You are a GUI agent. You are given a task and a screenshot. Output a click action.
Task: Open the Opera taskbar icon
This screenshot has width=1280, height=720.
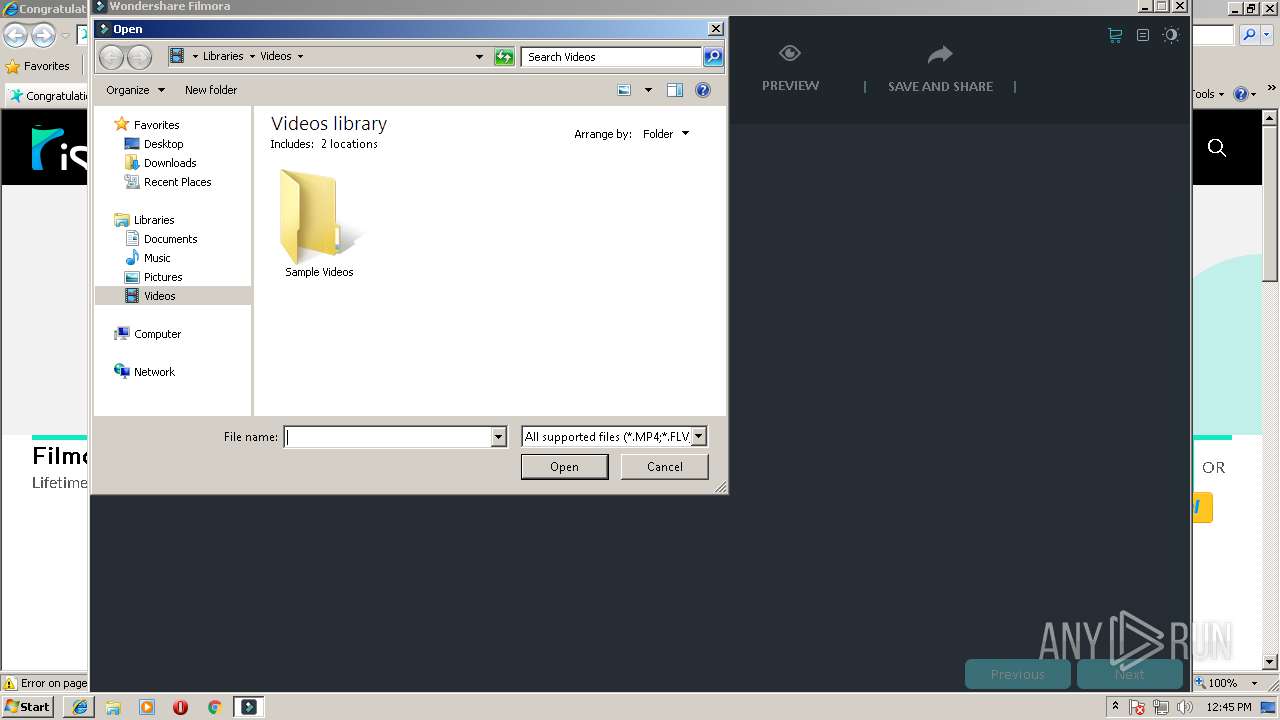[x=181, y=707]
